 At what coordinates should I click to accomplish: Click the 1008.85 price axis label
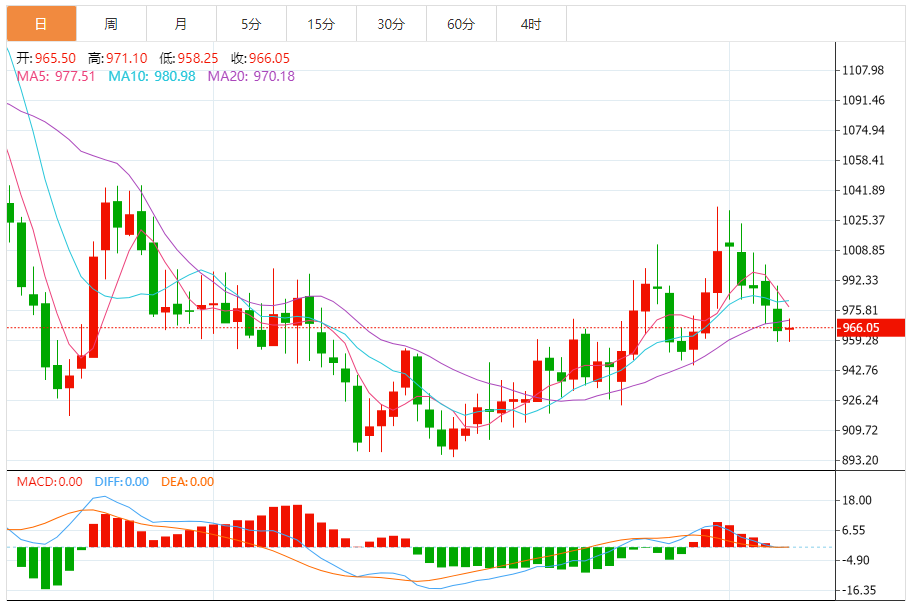pos(863,250)
